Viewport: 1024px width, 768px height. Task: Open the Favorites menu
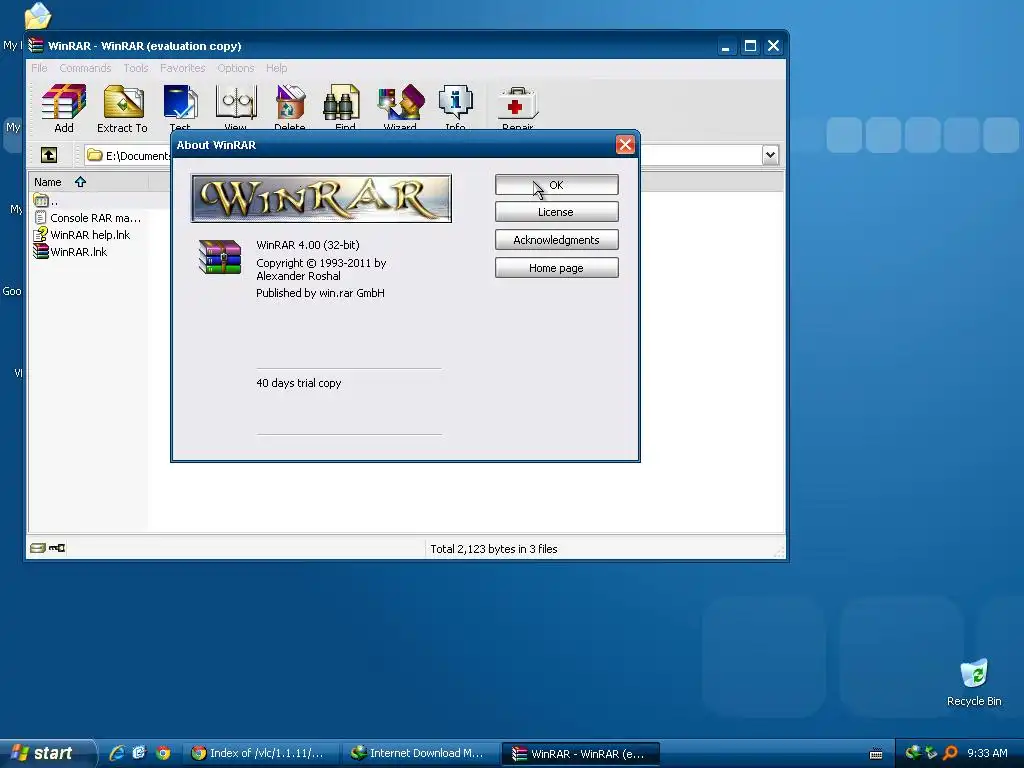pyautogui.click(x=182, y=68)
